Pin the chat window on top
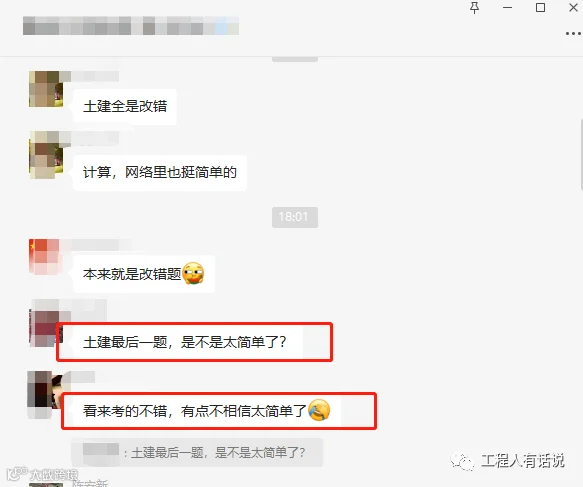Viewport: 583px width, 487px height. point(474,8)
